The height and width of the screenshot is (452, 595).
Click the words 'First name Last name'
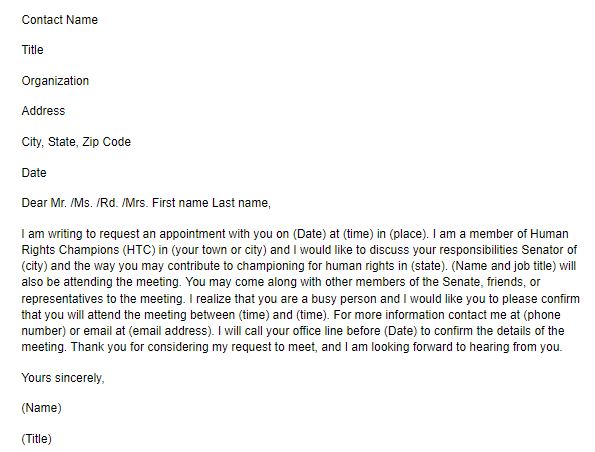tap(211, 203)
